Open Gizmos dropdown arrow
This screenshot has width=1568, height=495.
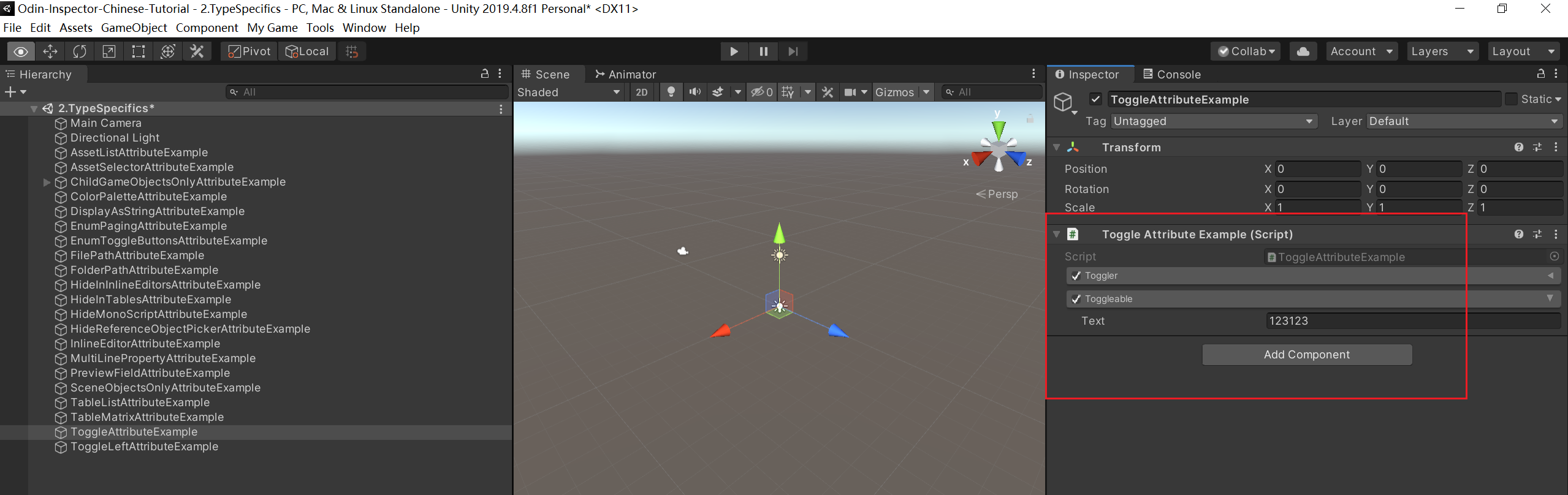tap(926, 92)
